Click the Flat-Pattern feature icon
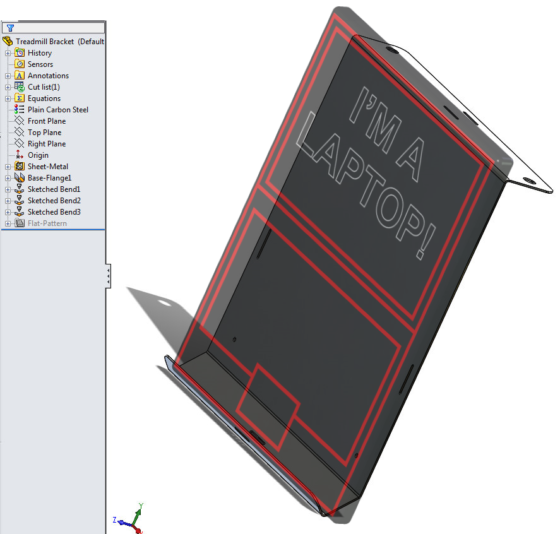The height and width of the screenshot is (534, 560). click(x=19, y=223)
